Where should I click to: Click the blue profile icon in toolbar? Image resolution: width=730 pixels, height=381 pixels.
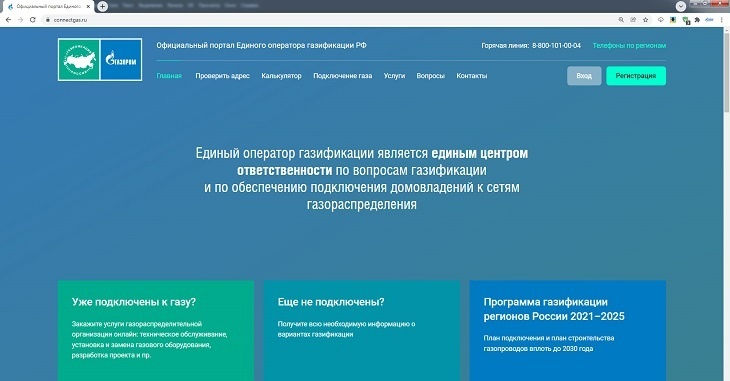coord(710,20)
